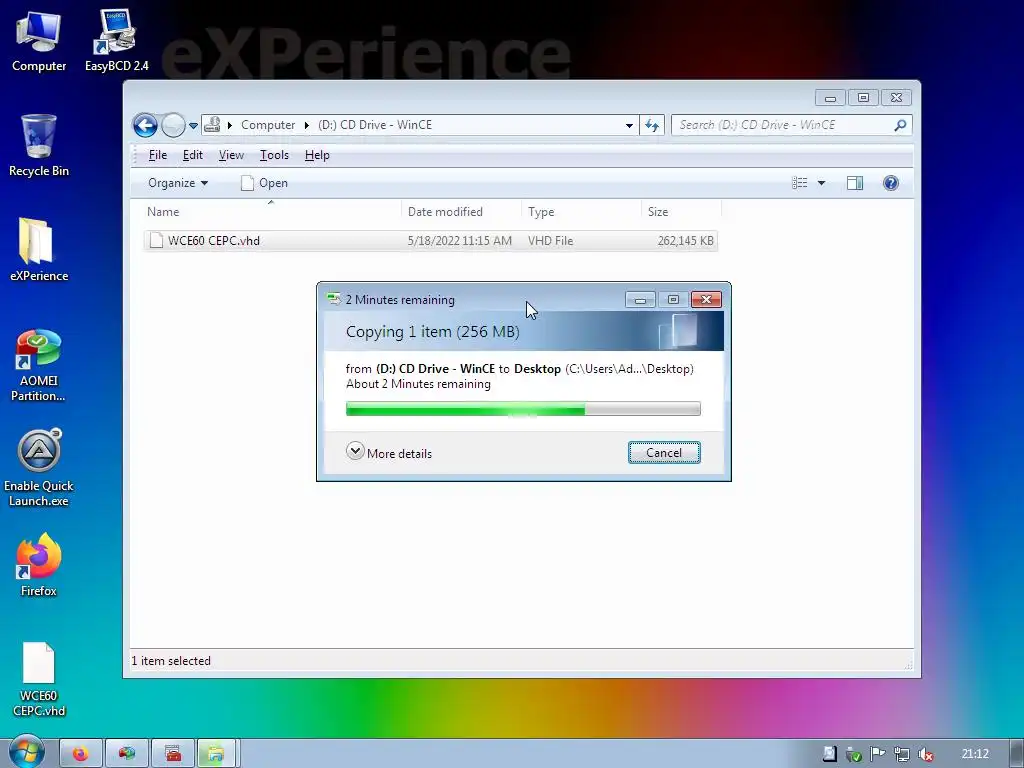1024x768 pixels.
Task: Click the safely remove hardware tray icon
Action: (x=853, y=754)
